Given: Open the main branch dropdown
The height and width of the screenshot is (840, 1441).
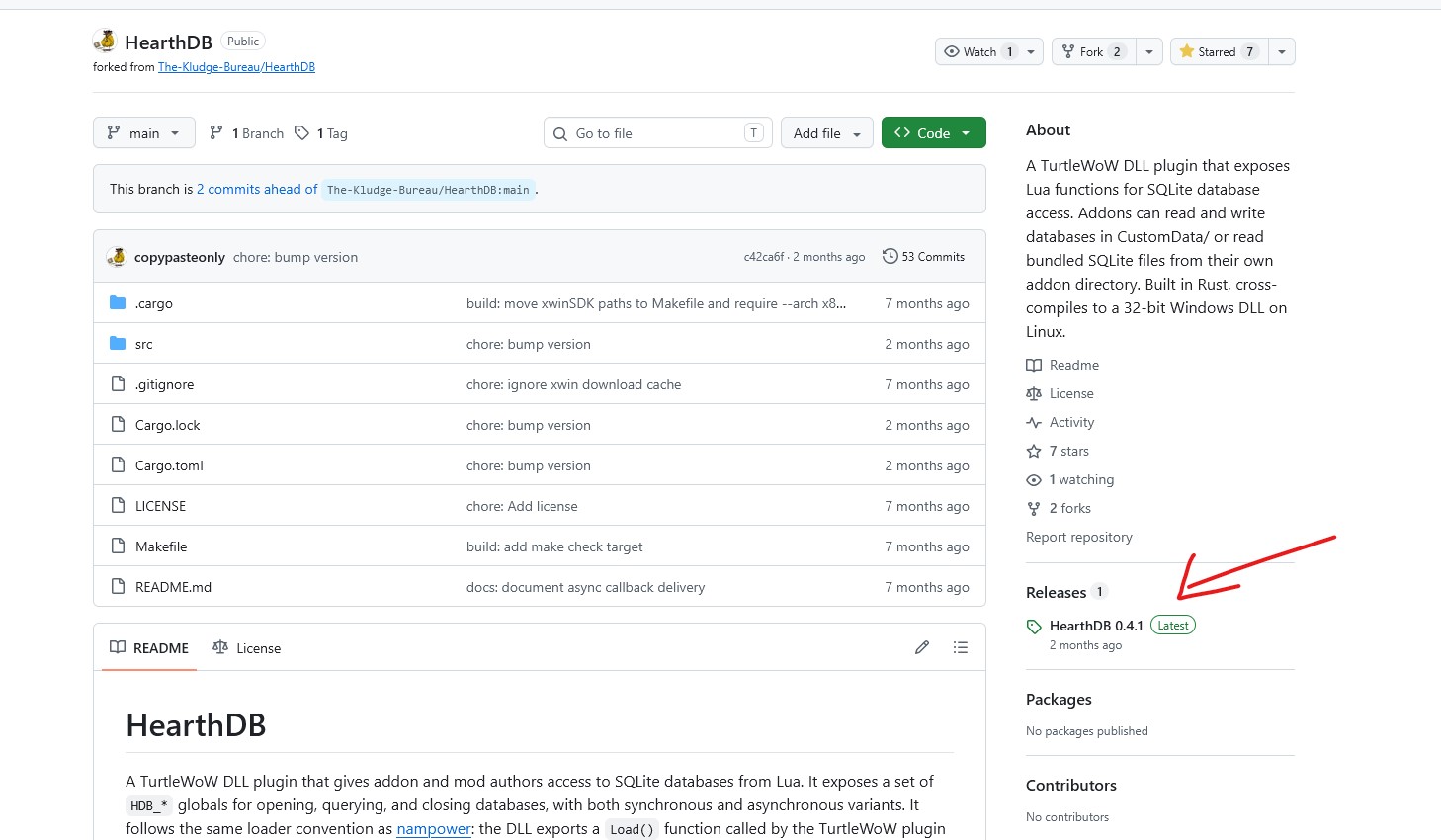Looking at the screenshot, I should point(144,132).
